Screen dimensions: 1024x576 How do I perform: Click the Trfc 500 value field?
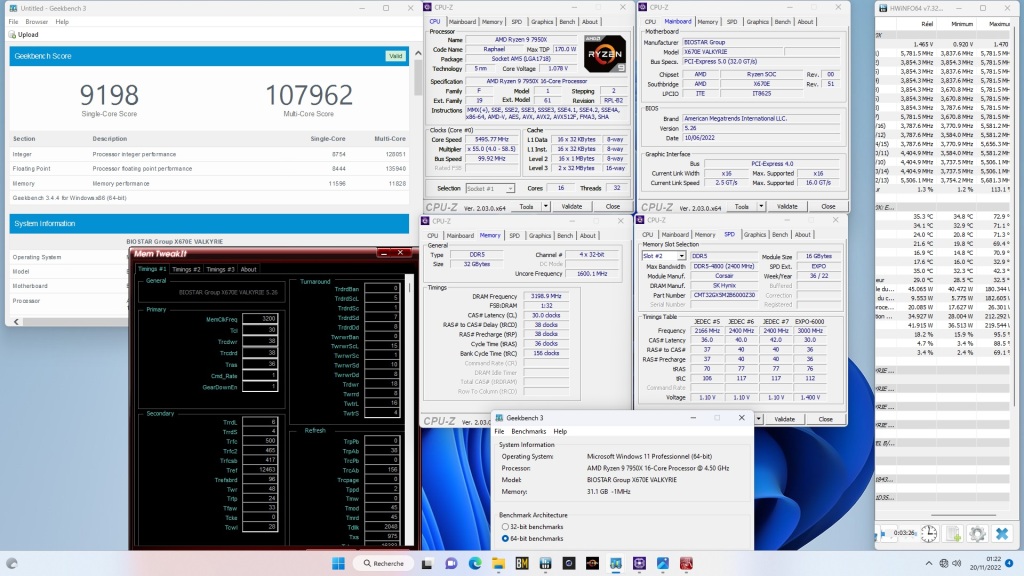coord(260,441)
